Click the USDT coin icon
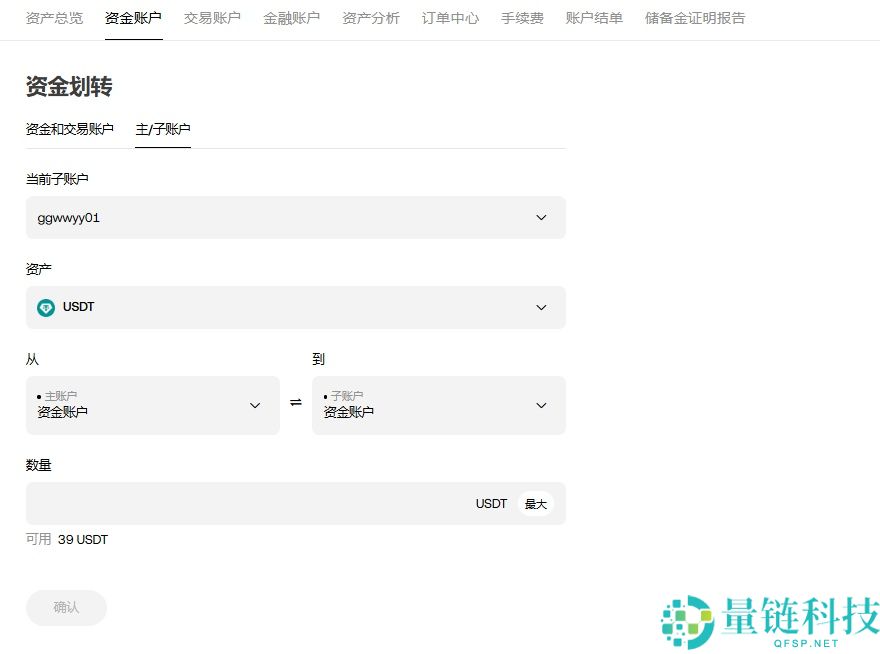The width and height of the screenshot is (880, 654). pyautogui.click(x=46, y=307)
